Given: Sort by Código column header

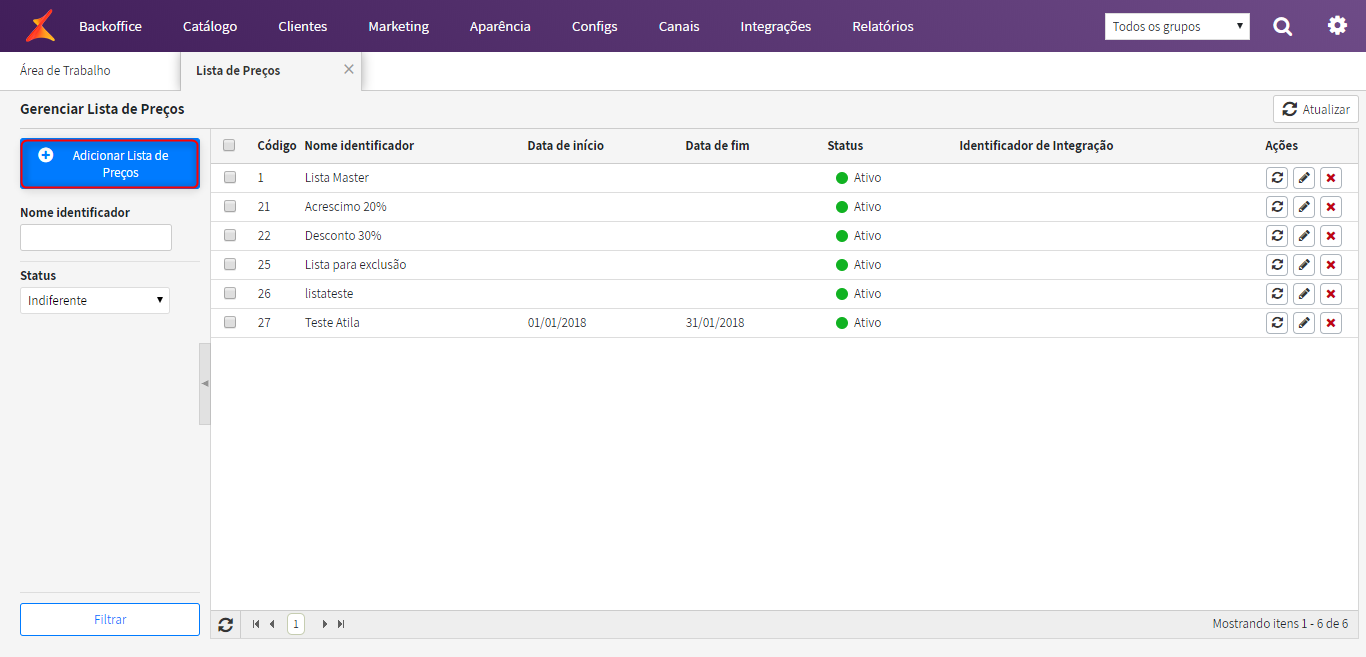Looking at the screenshot, I should coord(277,146).
